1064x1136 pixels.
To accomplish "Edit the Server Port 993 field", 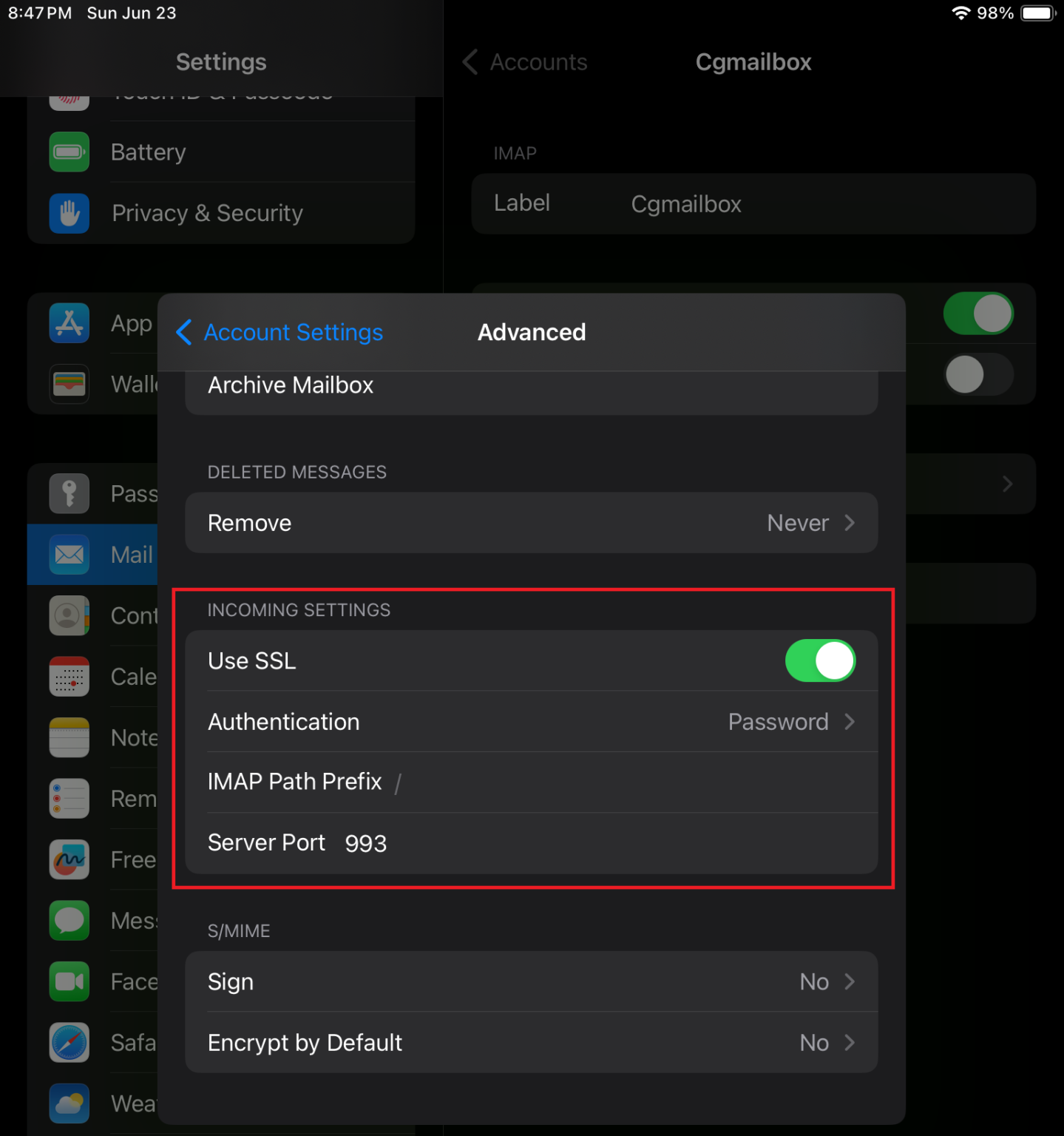I will pos(365,842).
